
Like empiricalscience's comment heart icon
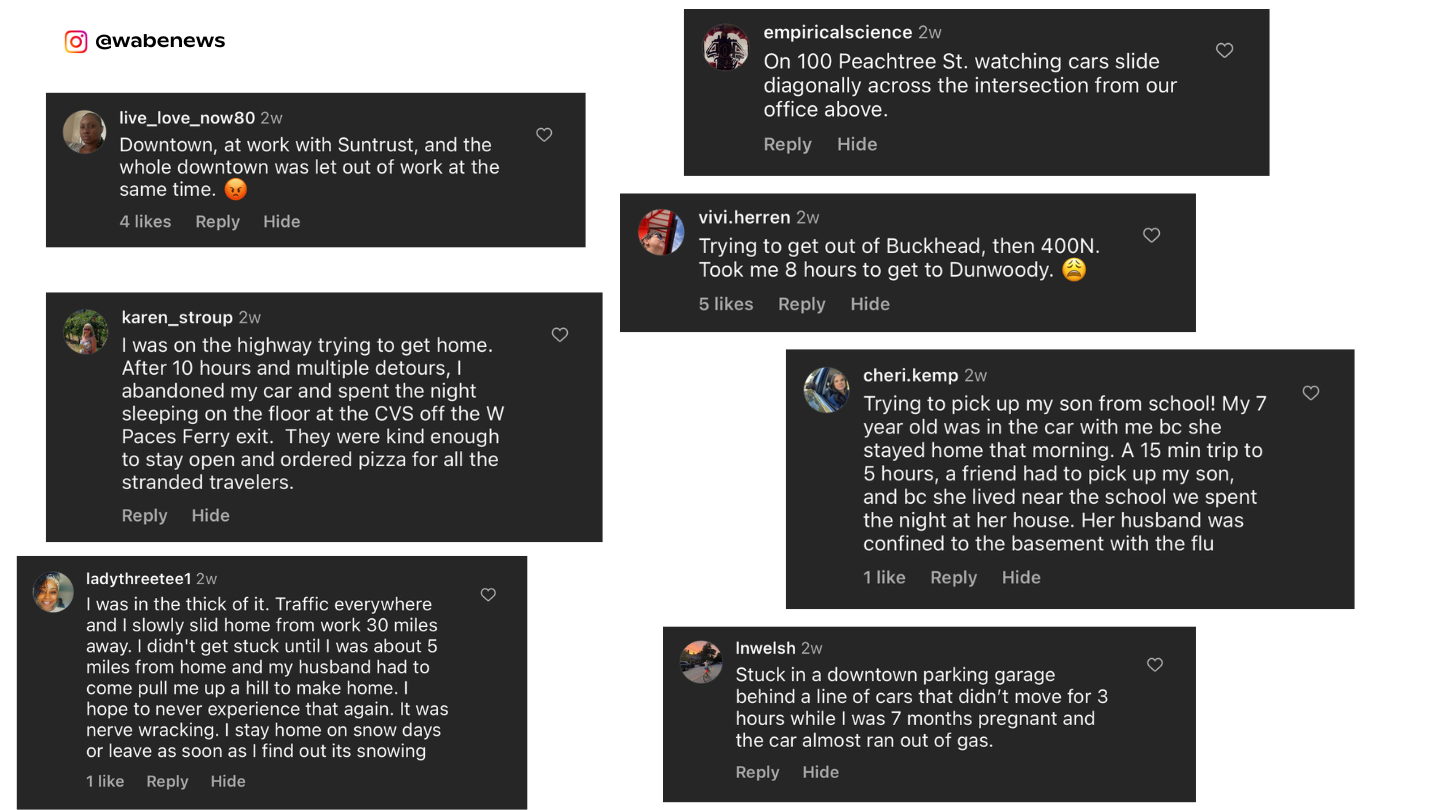(x=1224, y=50)
